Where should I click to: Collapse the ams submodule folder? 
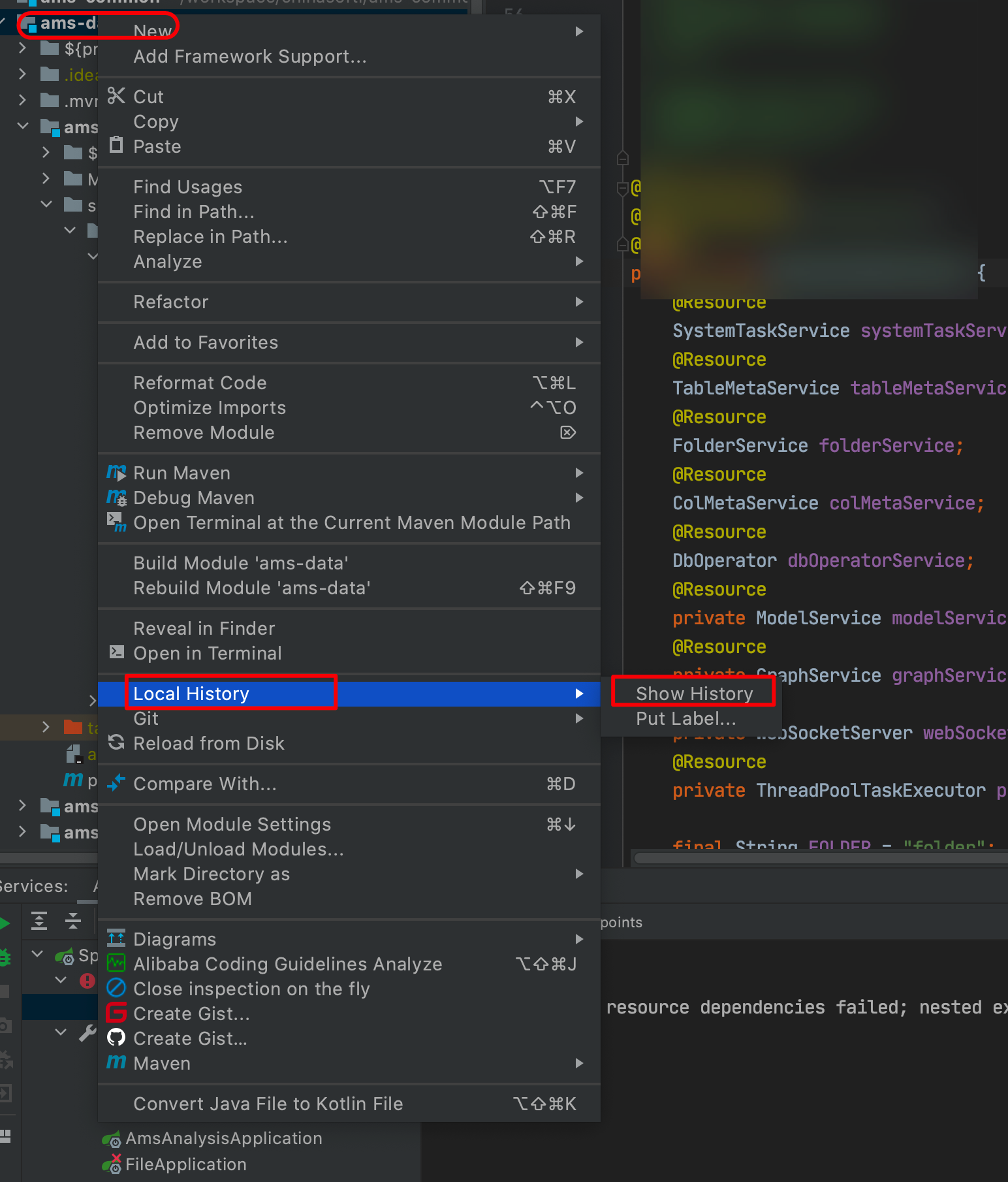pyautogui.click(x=23, y=125)
